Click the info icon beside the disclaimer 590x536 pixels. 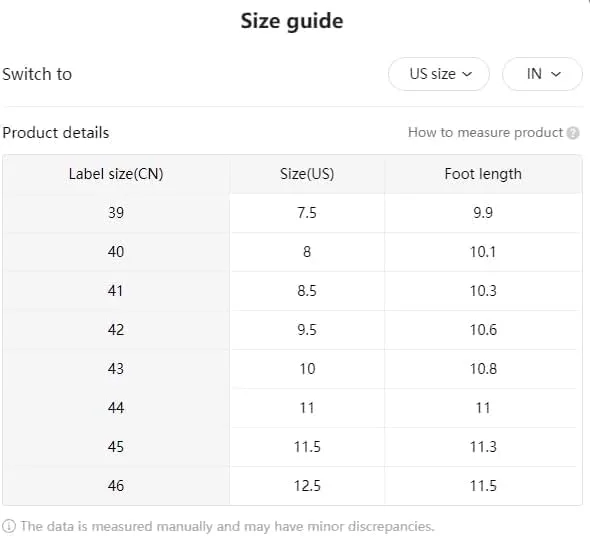[9, 526]
